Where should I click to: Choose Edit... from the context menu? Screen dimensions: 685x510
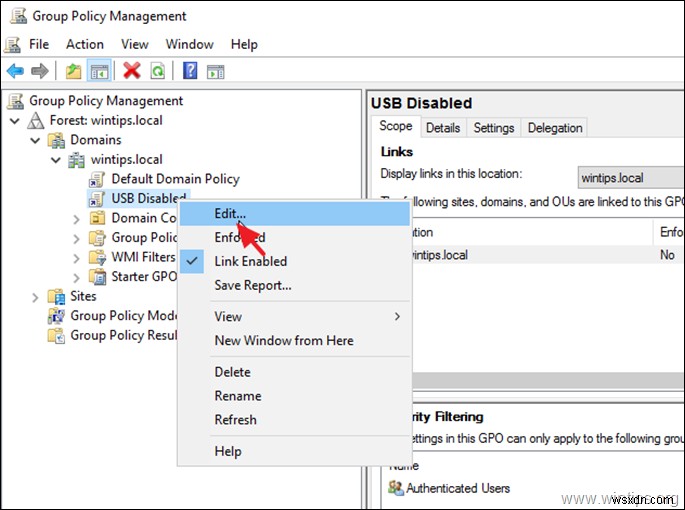tap(295, 214)
